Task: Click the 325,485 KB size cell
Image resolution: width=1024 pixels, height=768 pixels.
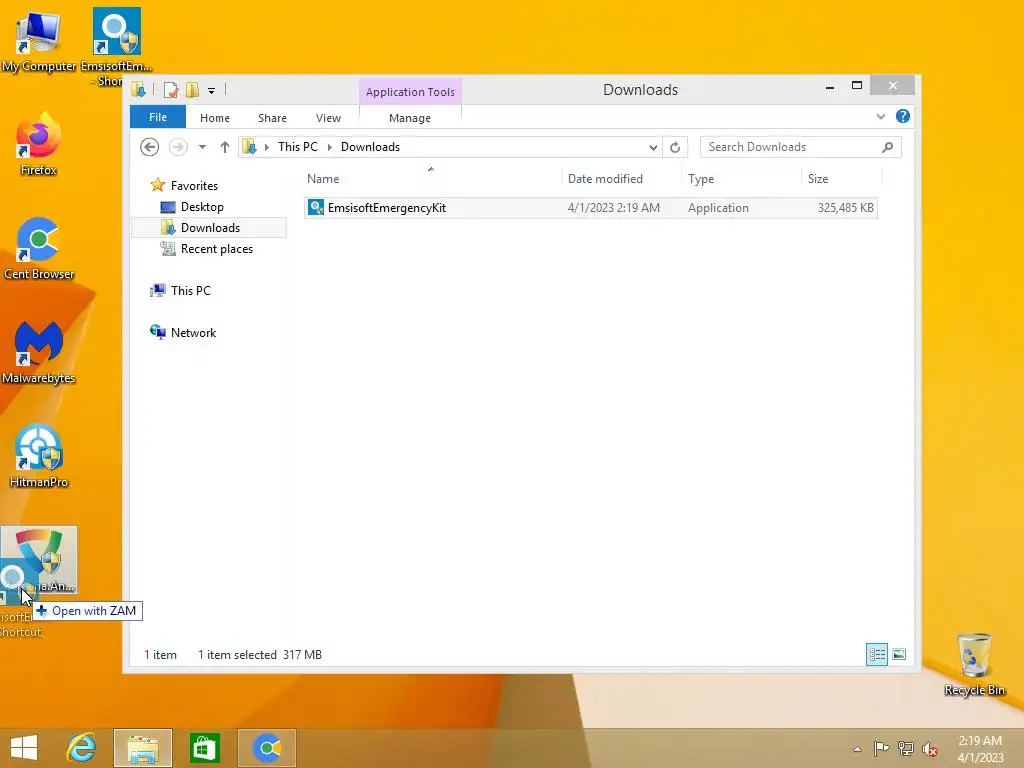Action: [x=845, y=208]
